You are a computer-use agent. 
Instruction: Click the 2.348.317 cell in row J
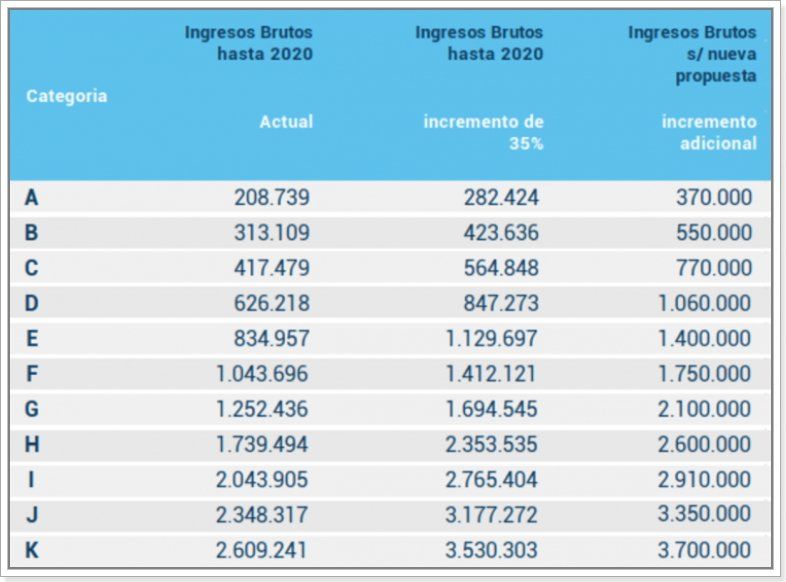pyautogui.click(x=262, y=515)
